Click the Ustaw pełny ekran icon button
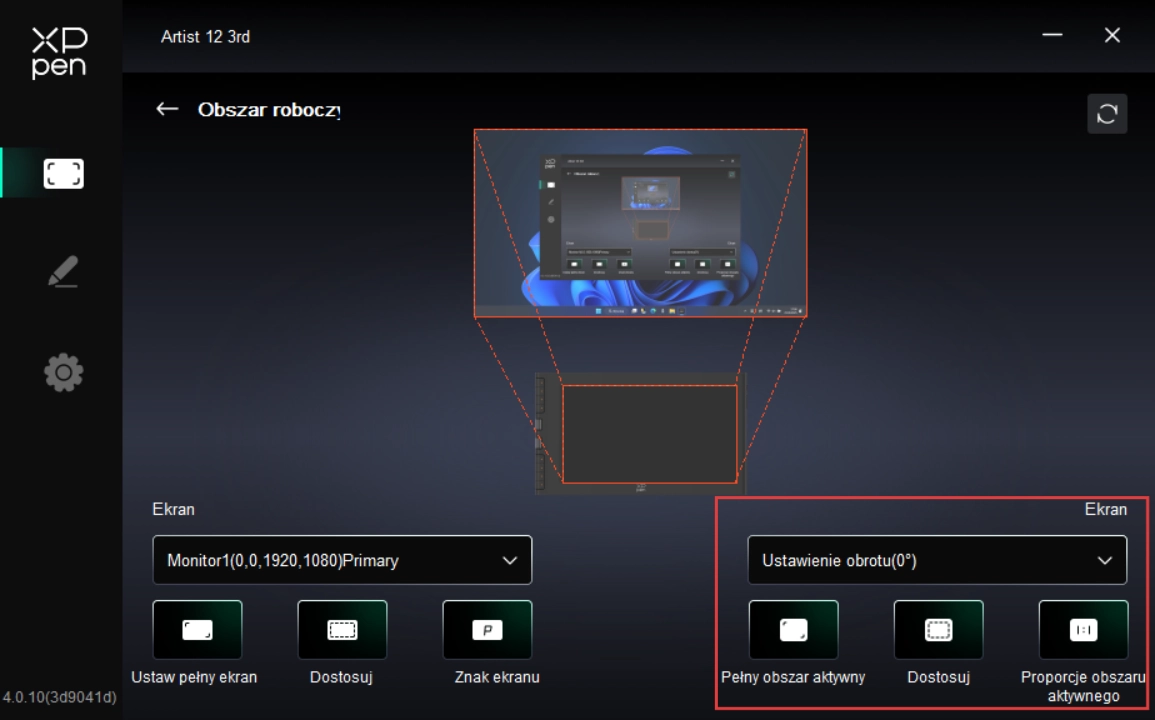 pyautogui.click(x=197, y=630)
